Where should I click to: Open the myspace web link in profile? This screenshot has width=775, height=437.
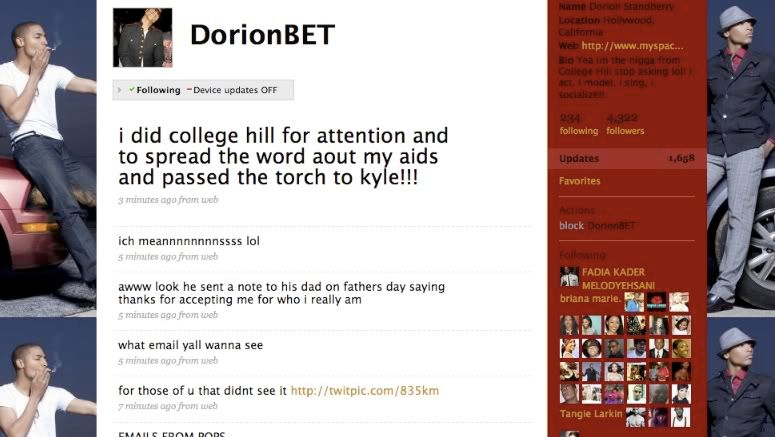point(632,46)
